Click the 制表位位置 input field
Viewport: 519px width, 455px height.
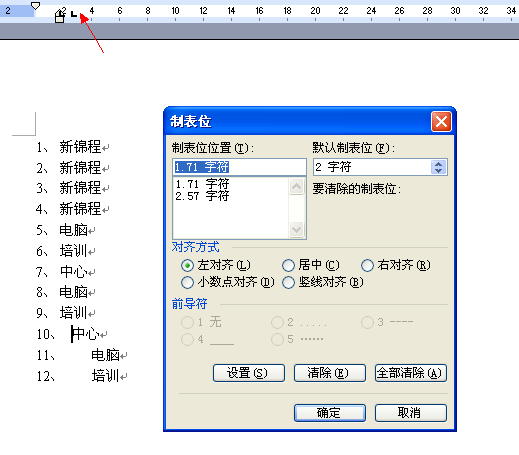click(239, 167)
